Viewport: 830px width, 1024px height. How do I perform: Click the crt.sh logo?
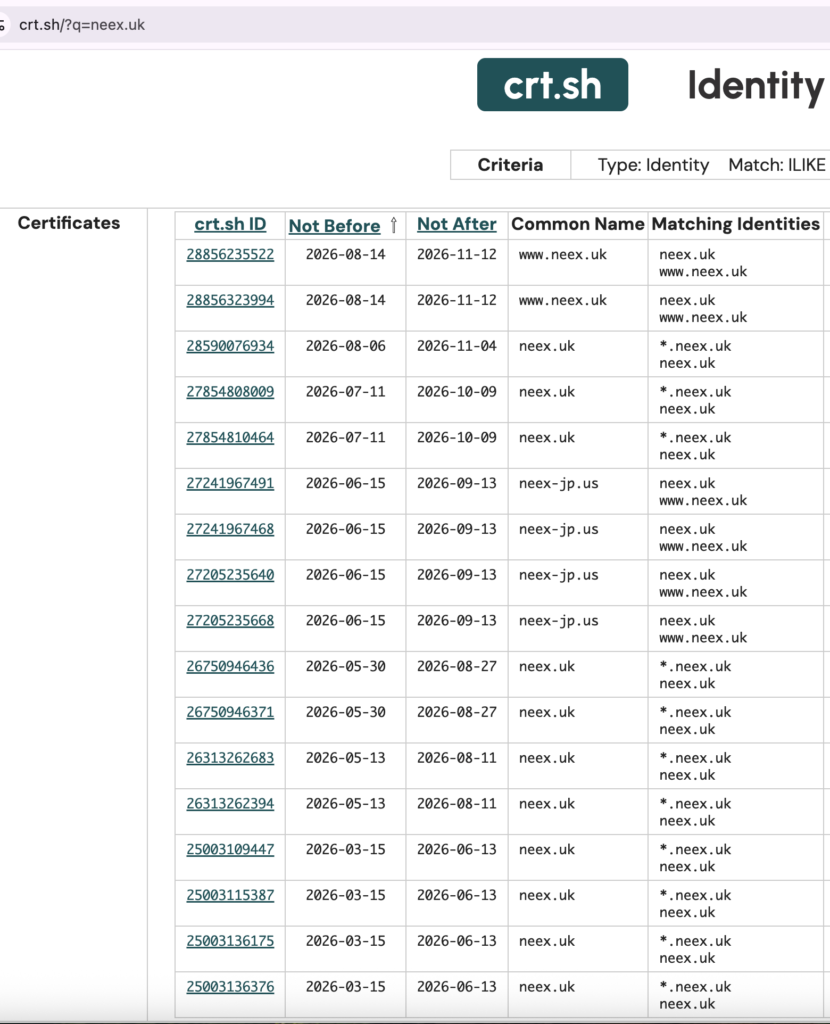point(552,85)
